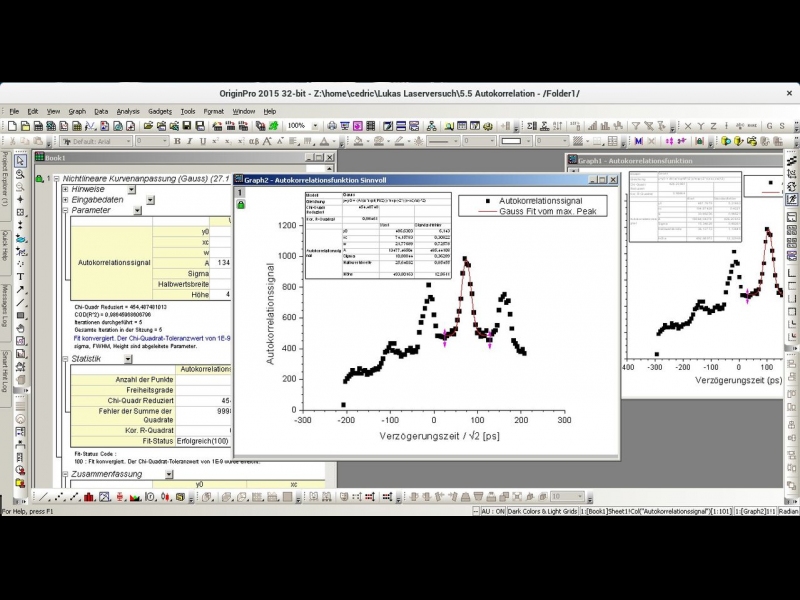Viewport: 800px width, 600px height.
Task: Collapse the Statistik section
Action: [65, 359]
